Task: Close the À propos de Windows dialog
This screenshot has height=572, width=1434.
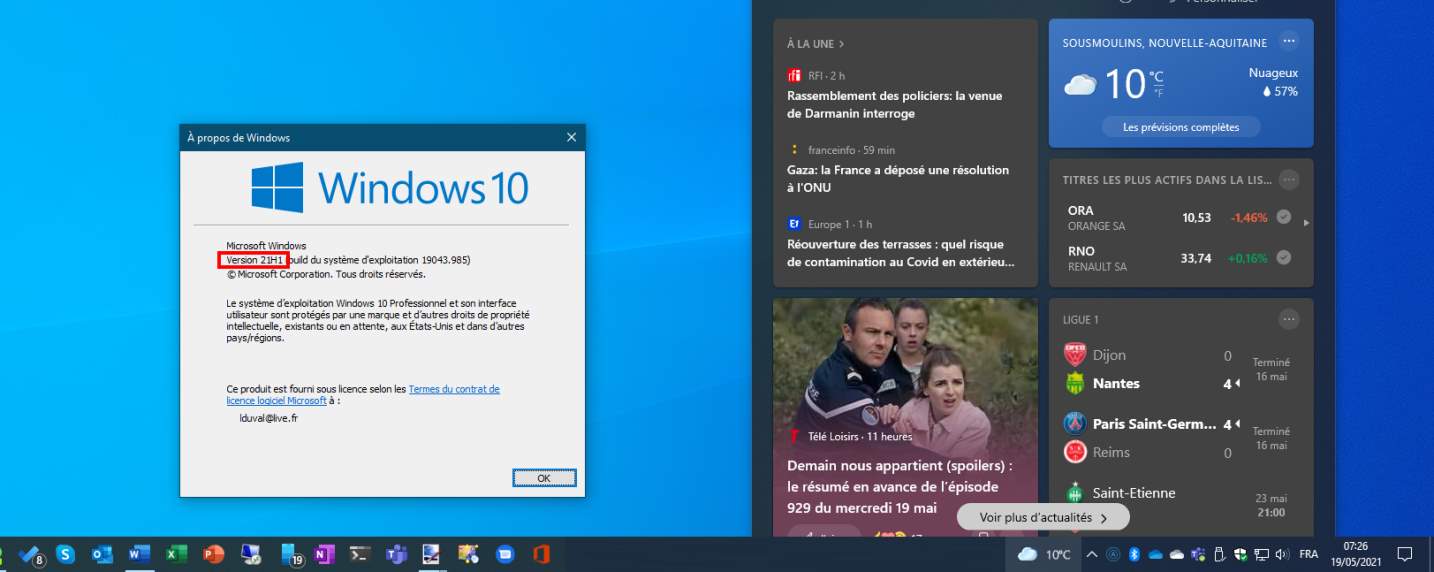Action: [571, 137]
